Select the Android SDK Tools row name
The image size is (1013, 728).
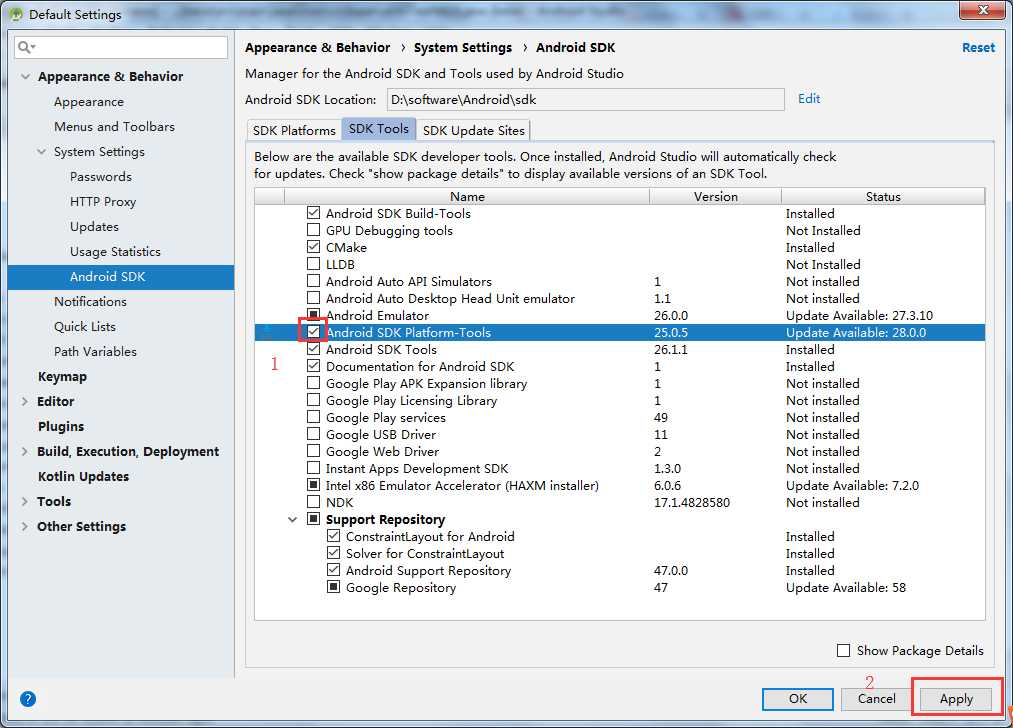click(381, 349)
